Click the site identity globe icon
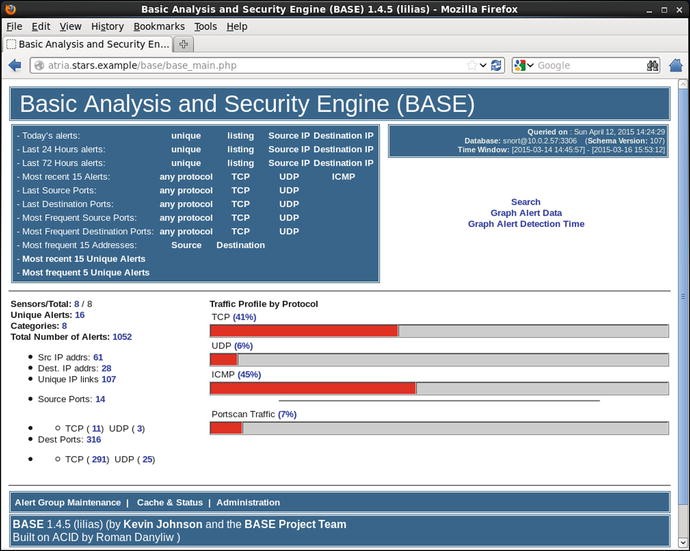The width and height of the screenshot is (690, 551). [x=39, y=66]
